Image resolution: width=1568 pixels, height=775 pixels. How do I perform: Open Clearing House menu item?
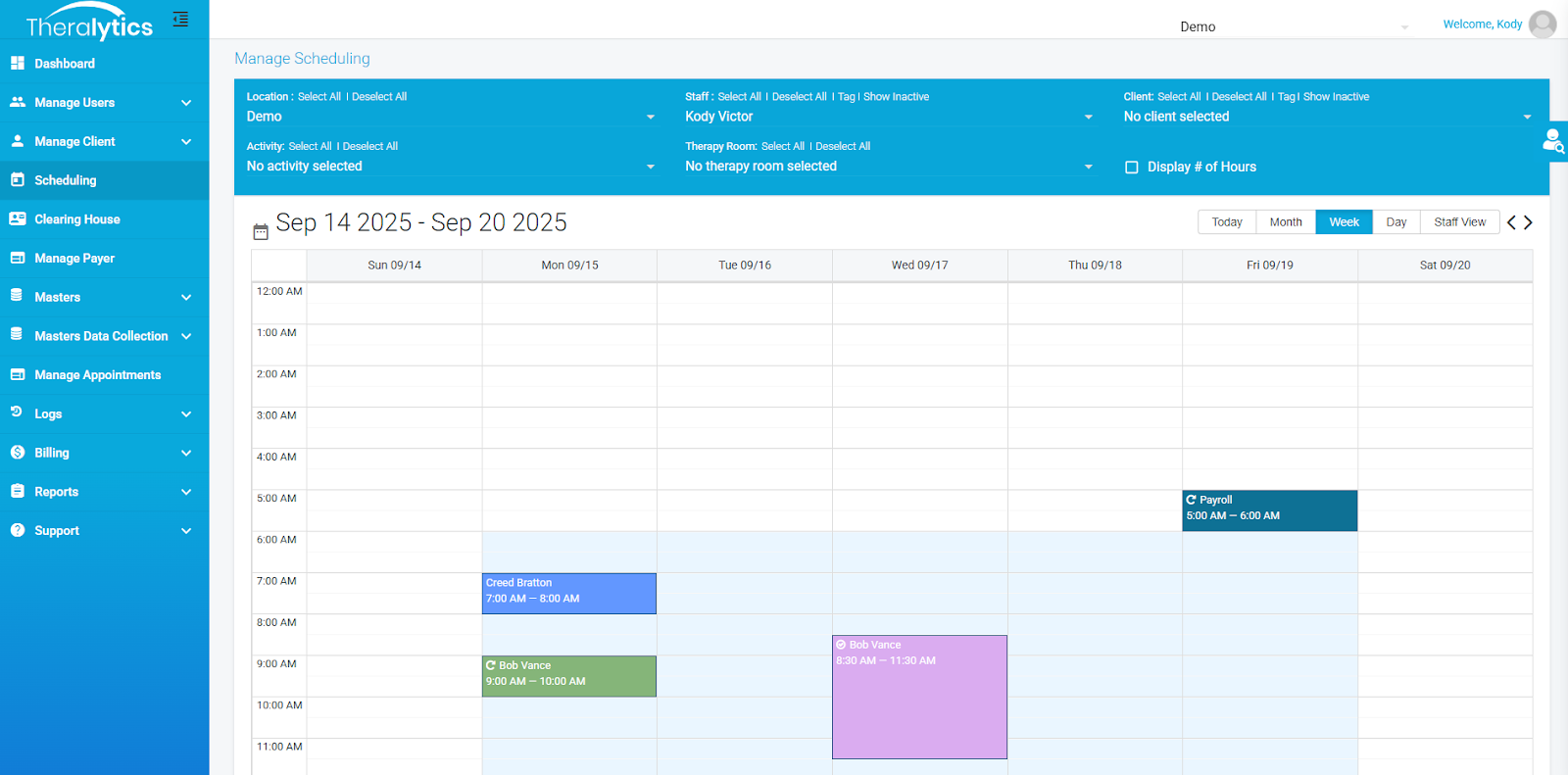[104, 219]
